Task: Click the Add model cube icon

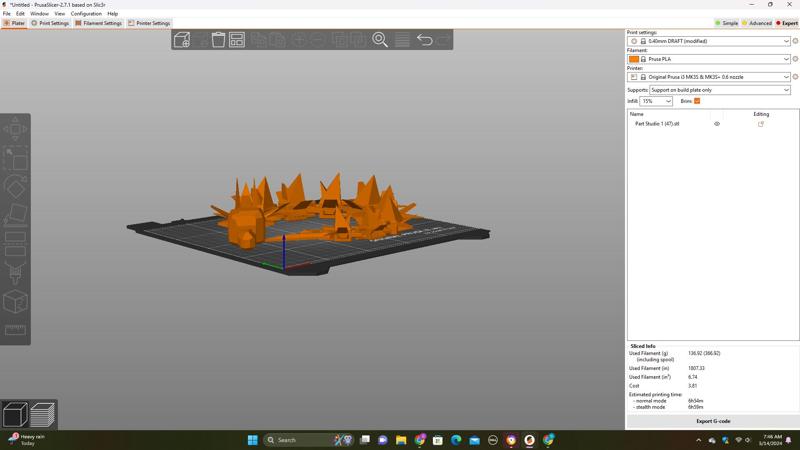Action: click(182, 40)
